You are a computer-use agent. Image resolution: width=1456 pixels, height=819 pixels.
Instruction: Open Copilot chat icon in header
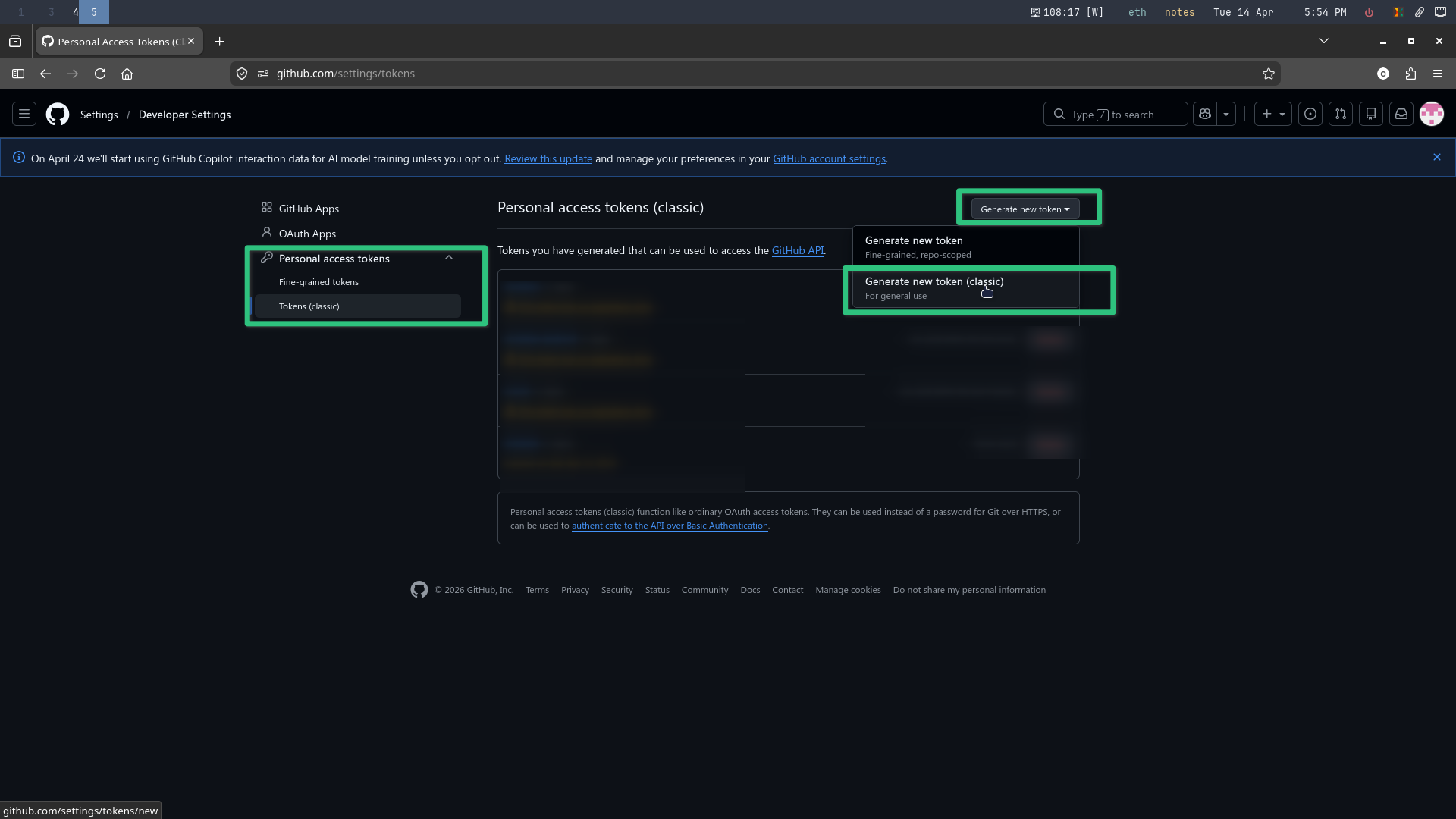[1204, 114]
